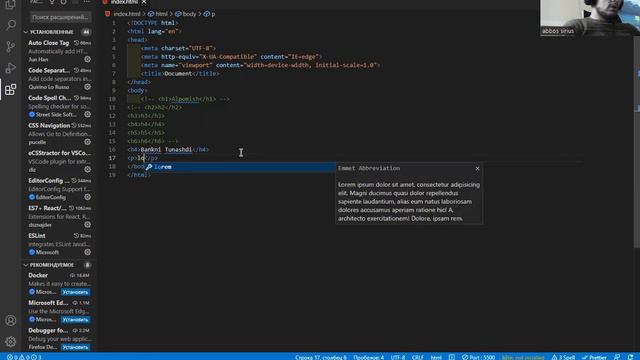
Task: Click body in the breadcrumb path
Action: click(x=189, y=14)
